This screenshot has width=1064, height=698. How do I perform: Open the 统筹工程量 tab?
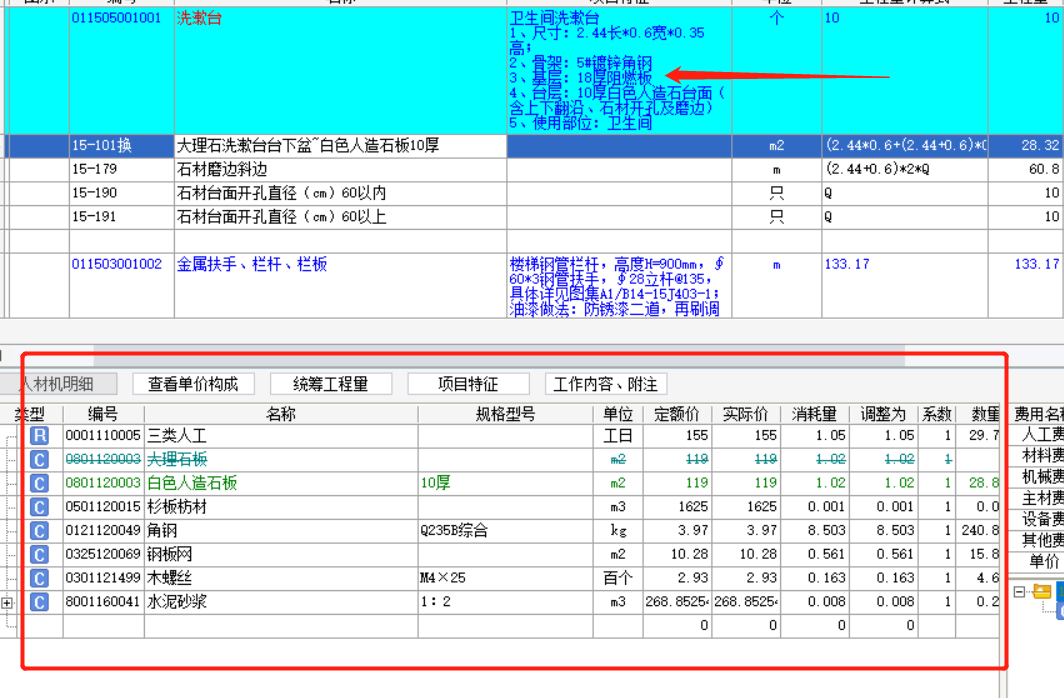click(x=330, y=384)
